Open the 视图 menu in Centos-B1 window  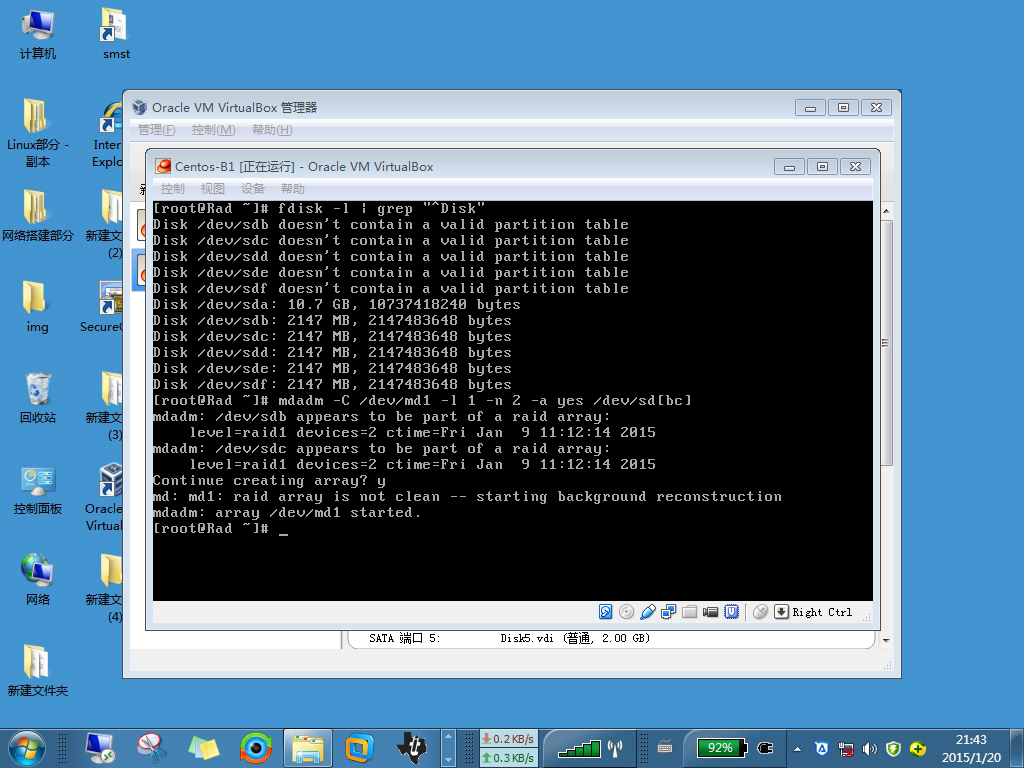click(x=213, y=189)
